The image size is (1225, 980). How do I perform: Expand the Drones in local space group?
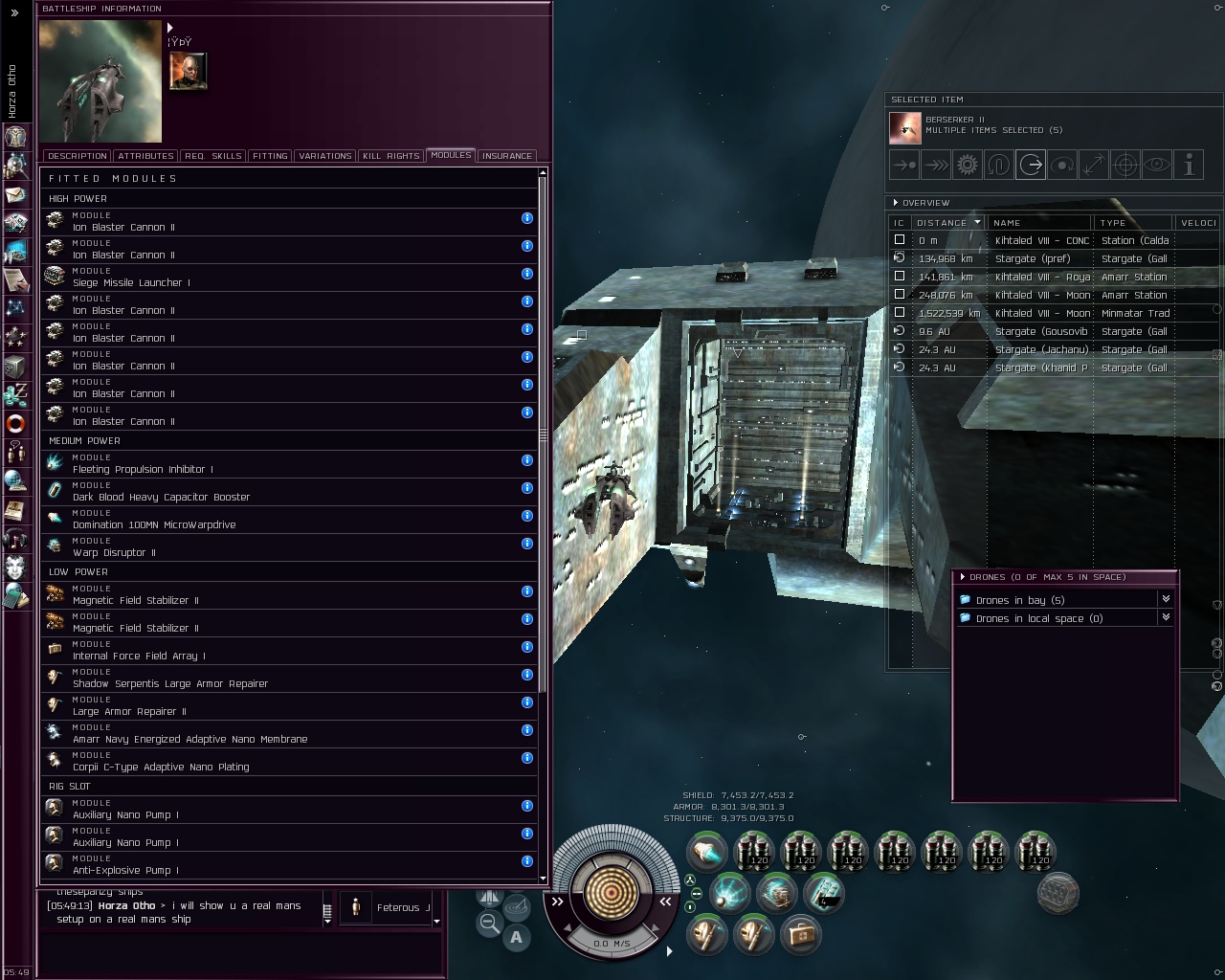pyautogui.click(x=1166, y=617)
